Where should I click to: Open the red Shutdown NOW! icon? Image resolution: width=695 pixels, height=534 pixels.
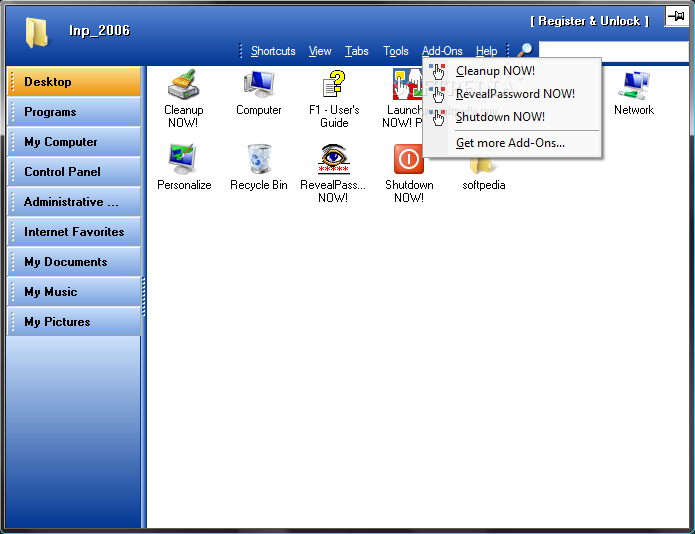(x=409, y=159)
